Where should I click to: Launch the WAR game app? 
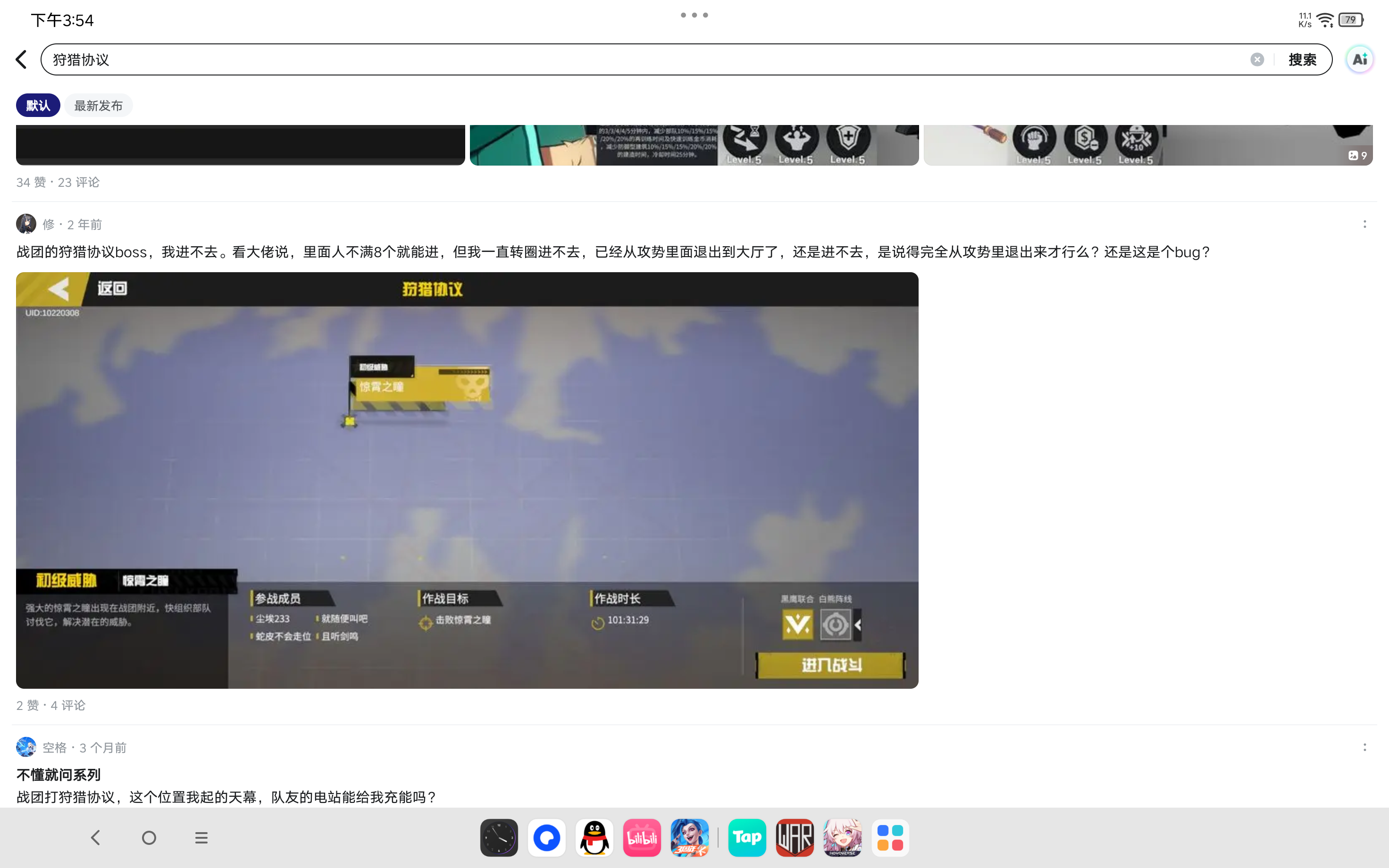pos(795,838)
